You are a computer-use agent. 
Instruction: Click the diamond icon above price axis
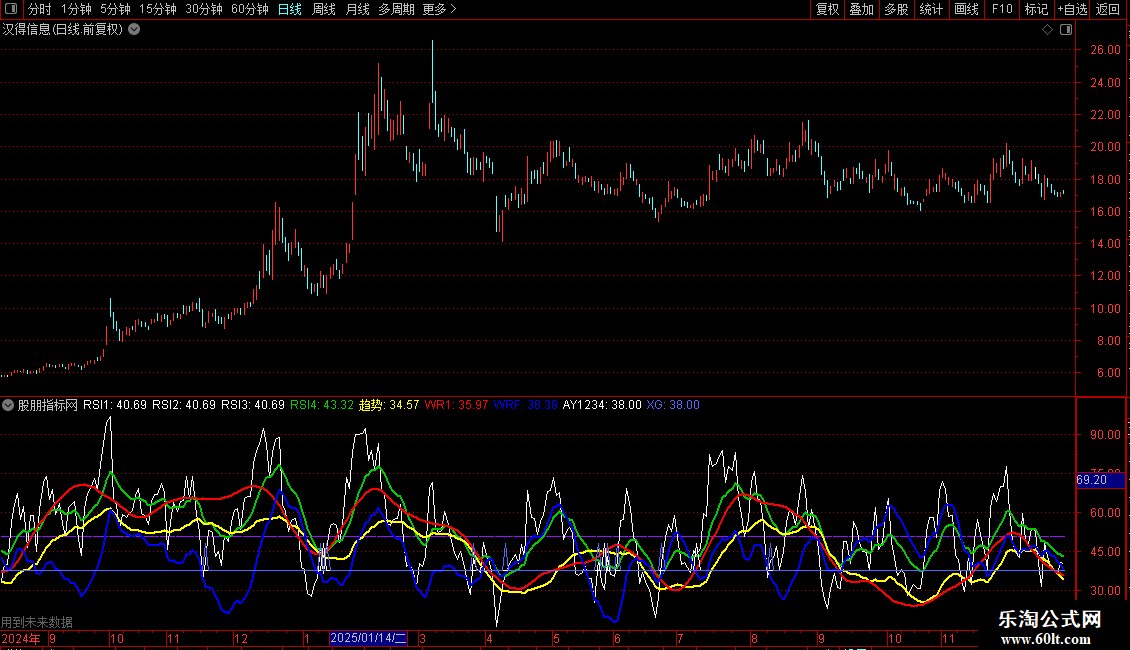[x=1048, y=30]
